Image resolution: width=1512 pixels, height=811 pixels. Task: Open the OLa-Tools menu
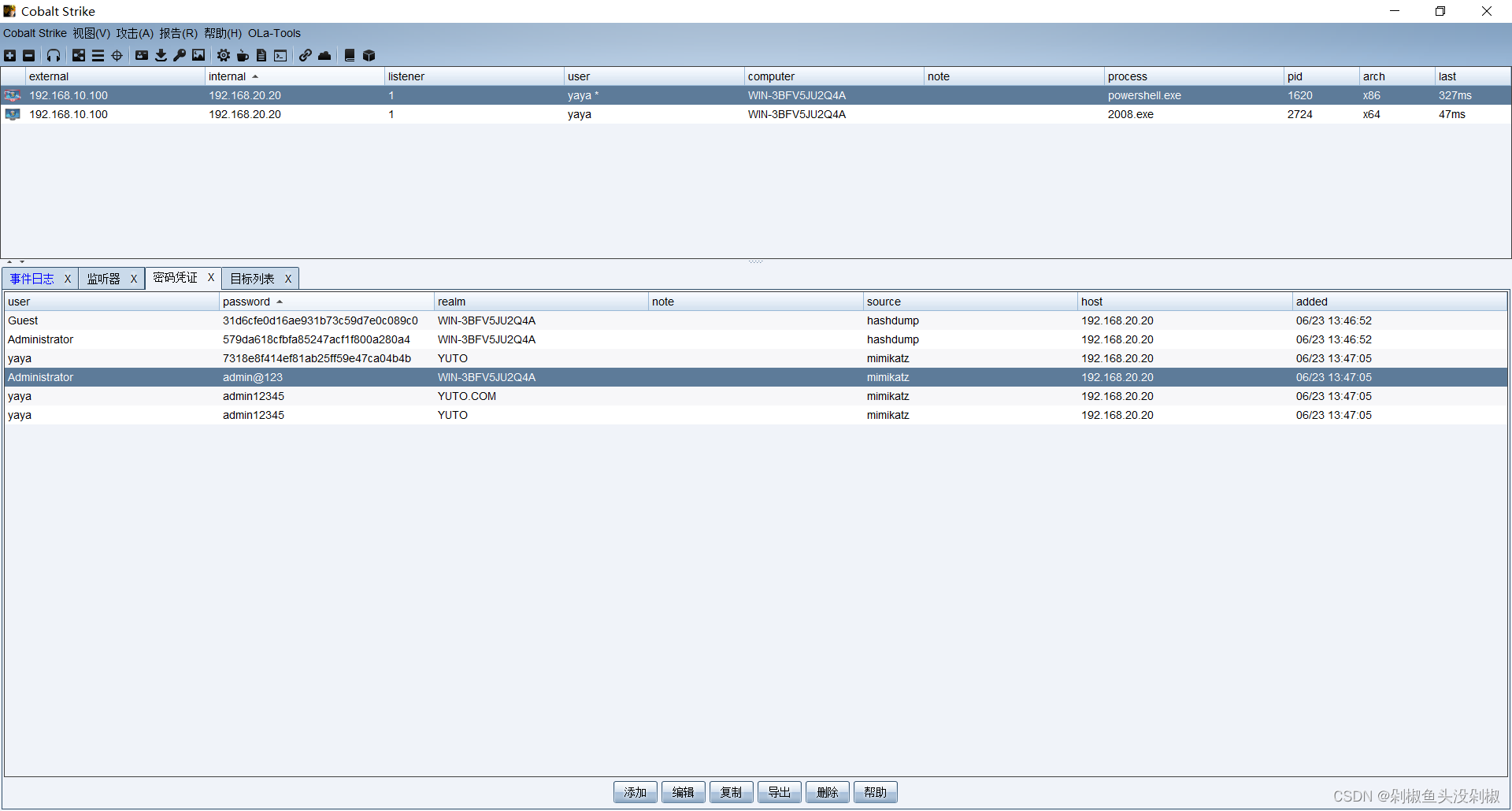pyautogui.click(x=274, y=33)
